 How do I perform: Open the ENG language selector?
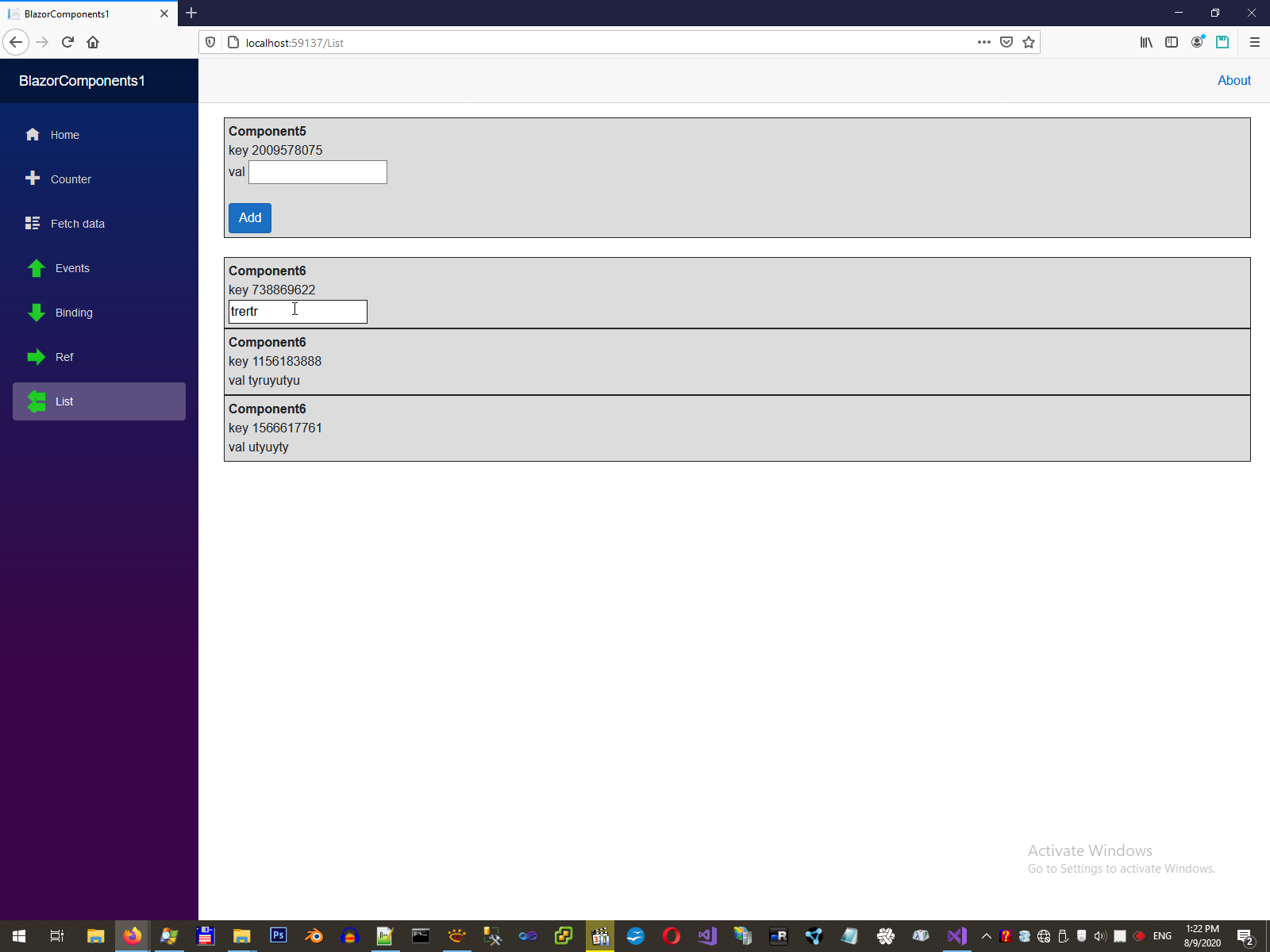click(1162, 936)
